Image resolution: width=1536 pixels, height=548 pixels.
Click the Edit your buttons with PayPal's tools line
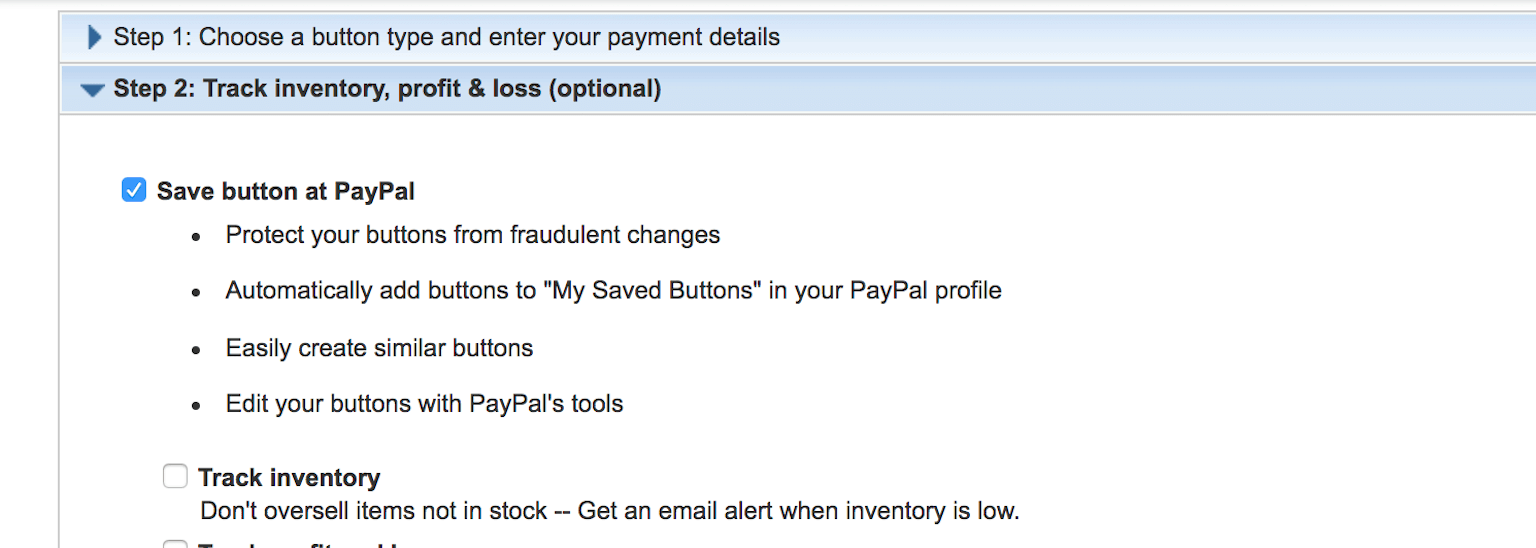click(424, 404)
